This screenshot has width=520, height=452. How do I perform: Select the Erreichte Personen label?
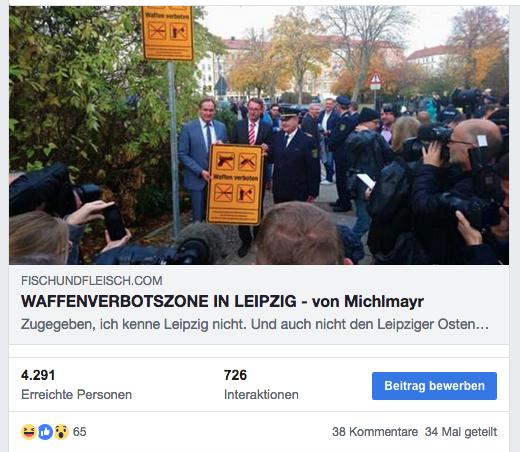[76, 395]
